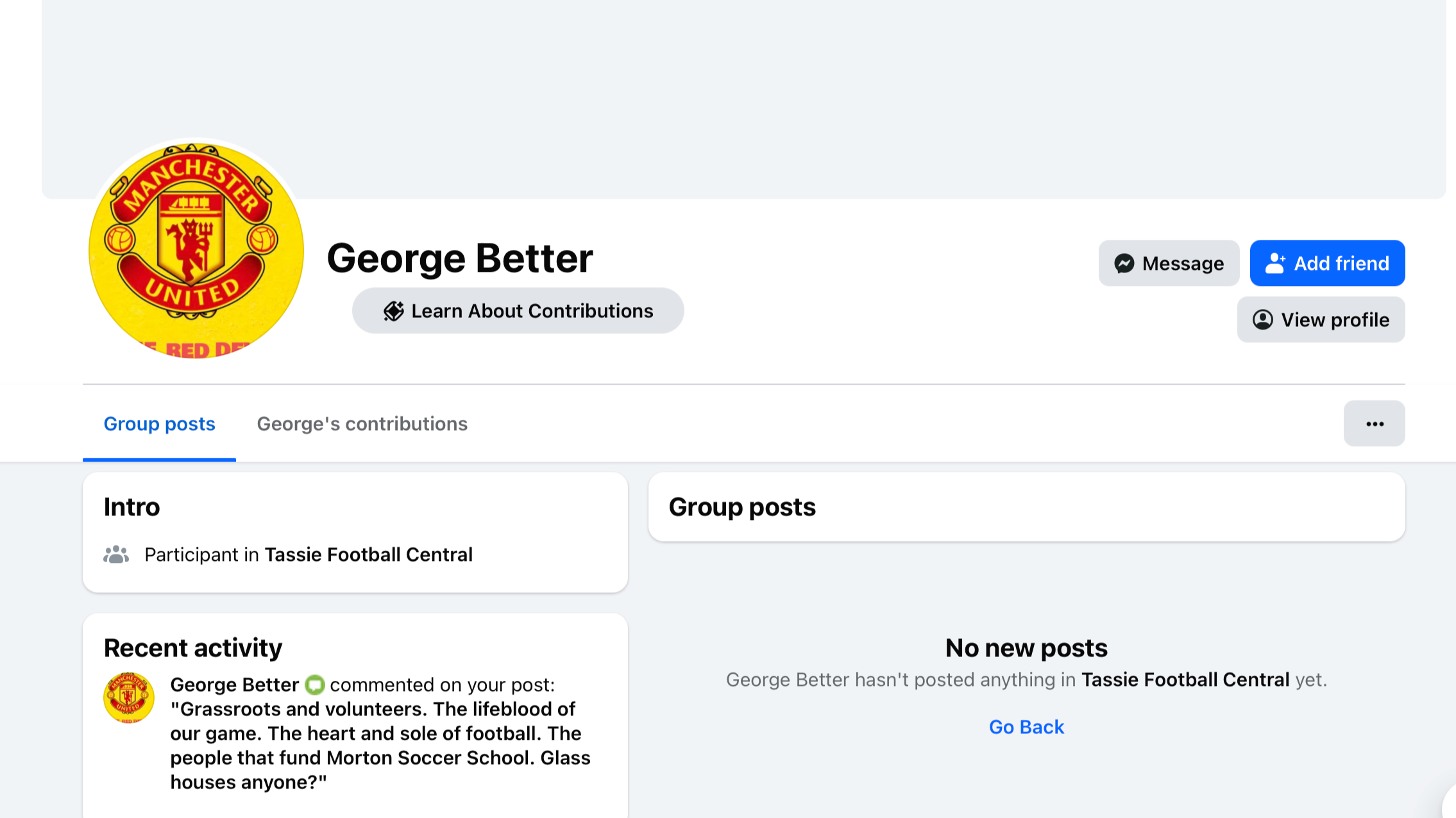Click the add-person icon on Add friend

1275,263
